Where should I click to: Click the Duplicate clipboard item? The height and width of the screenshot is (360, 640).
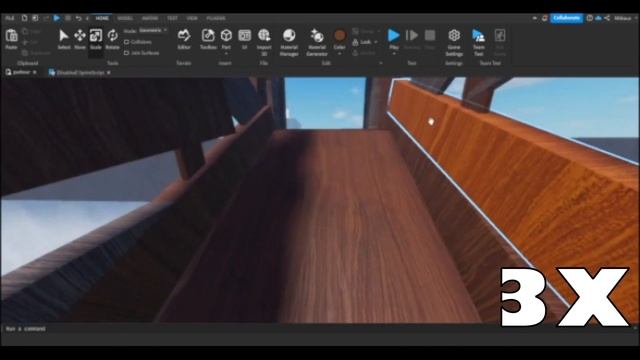point(37,53)
